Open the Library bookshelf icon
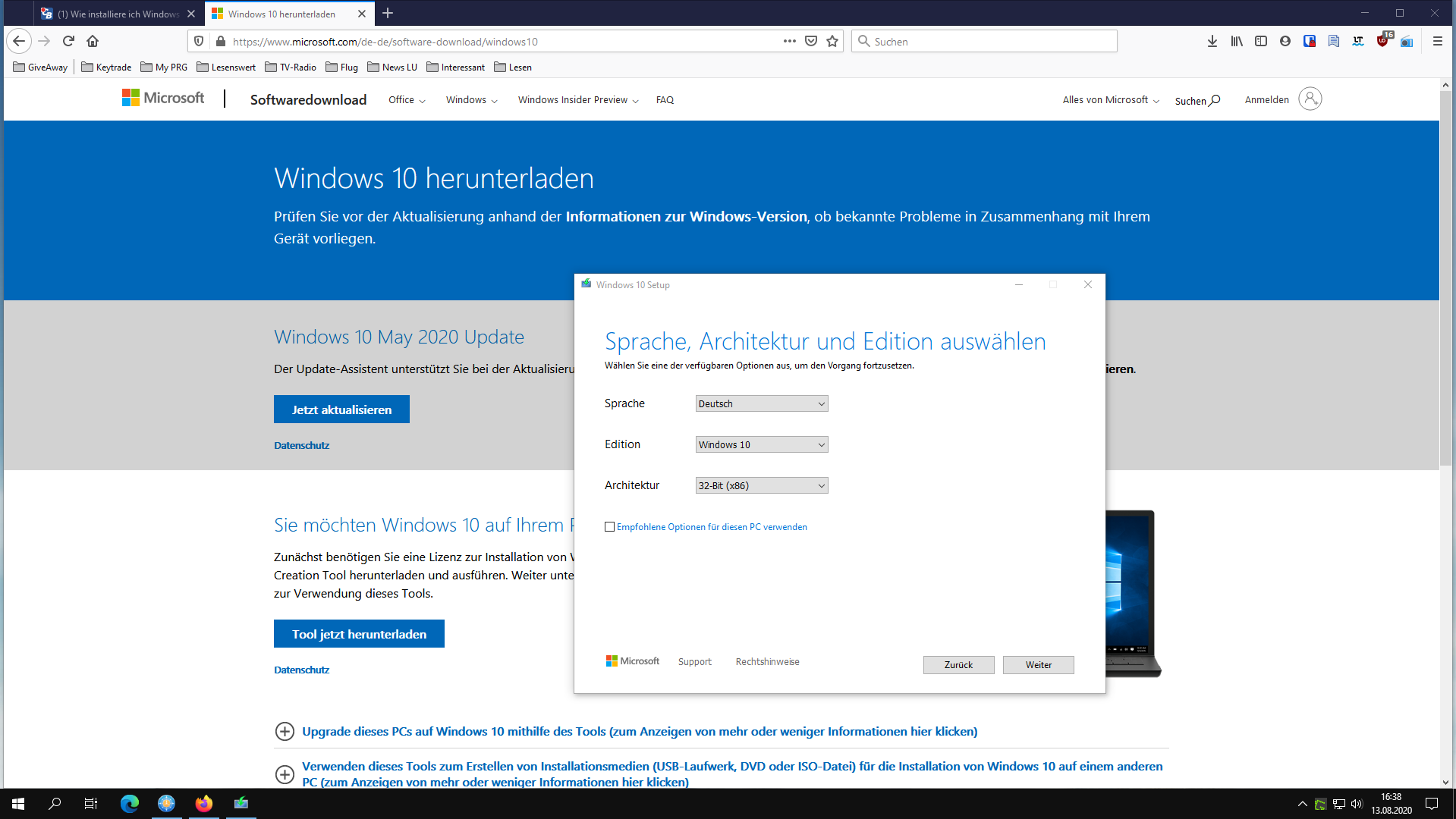The width and height of the screenshot is (1456, 819). pos(1237,41)
